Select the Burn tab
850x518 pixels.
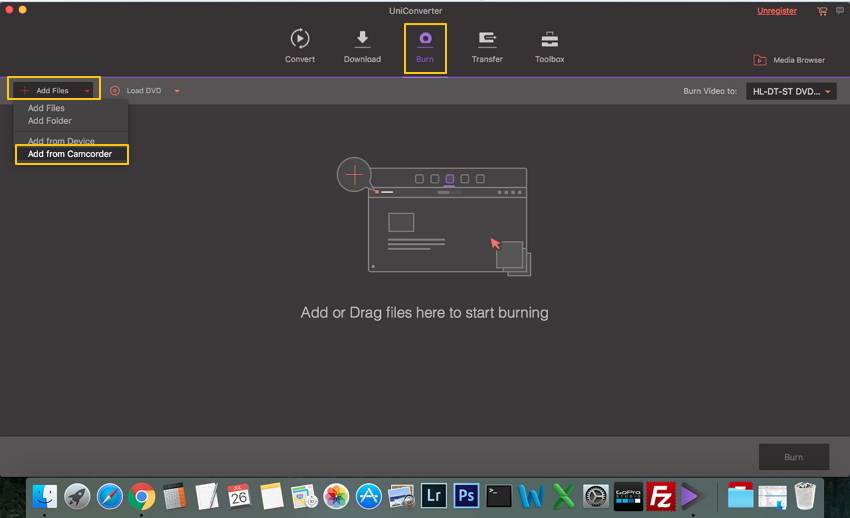coord(425,47)
